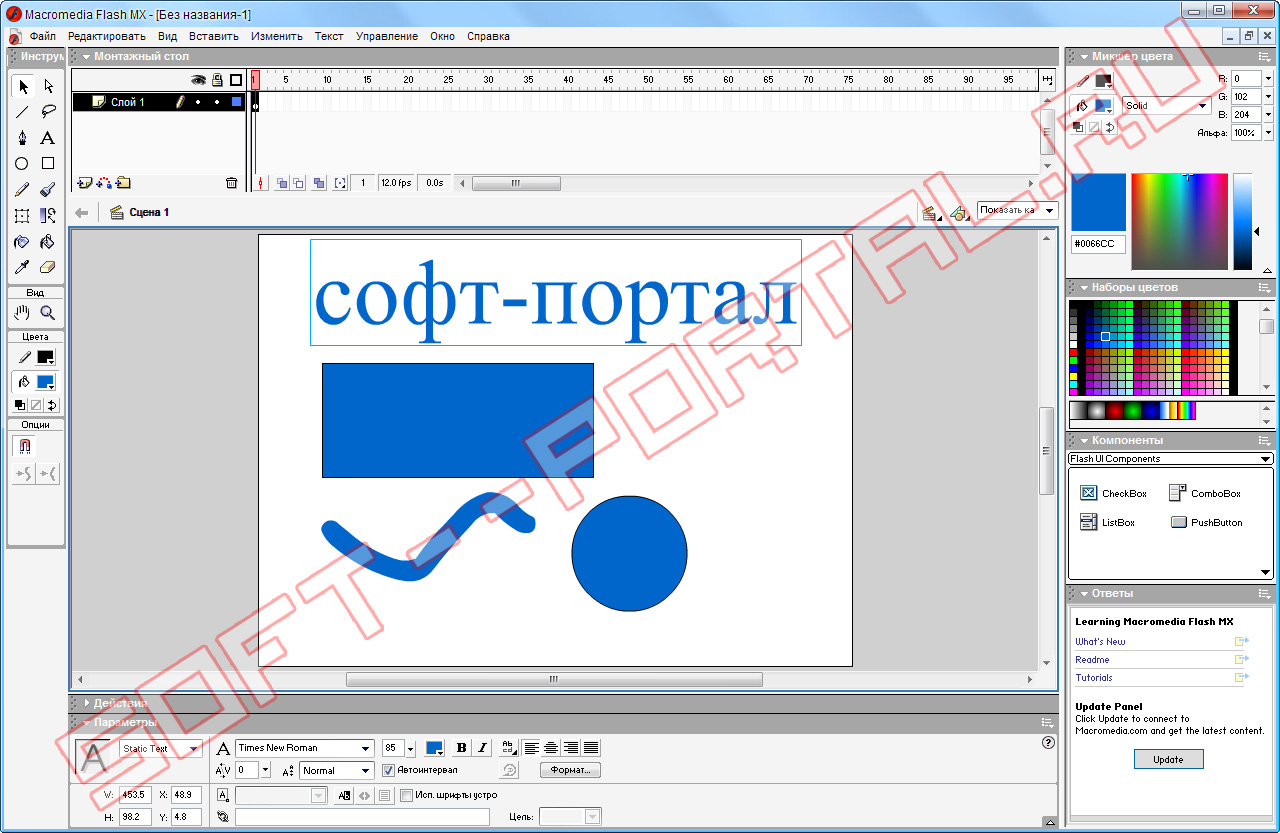Select the Eraser tool

coord(48,267)
